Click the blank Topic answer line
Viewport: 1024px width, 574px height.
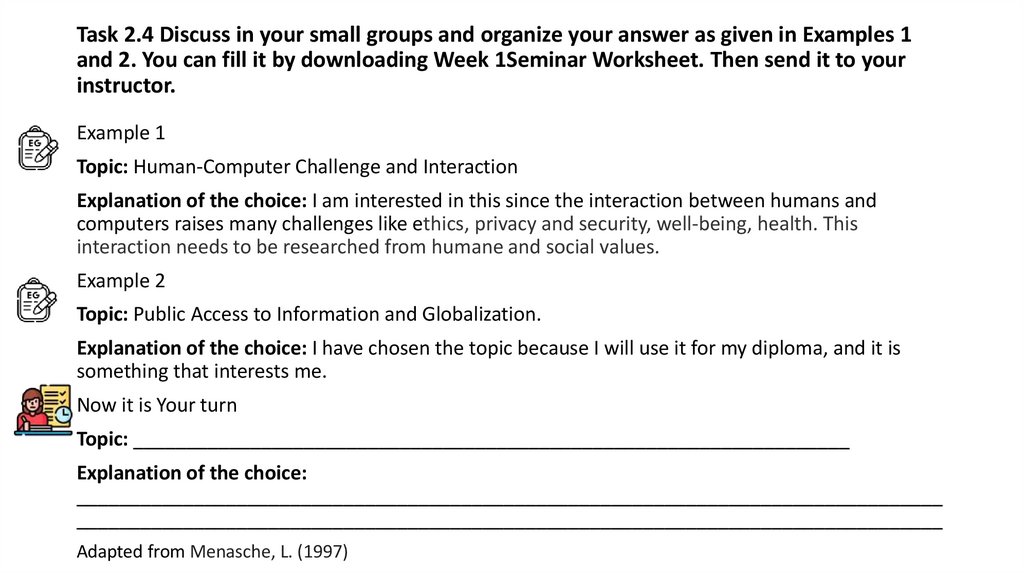490,444
